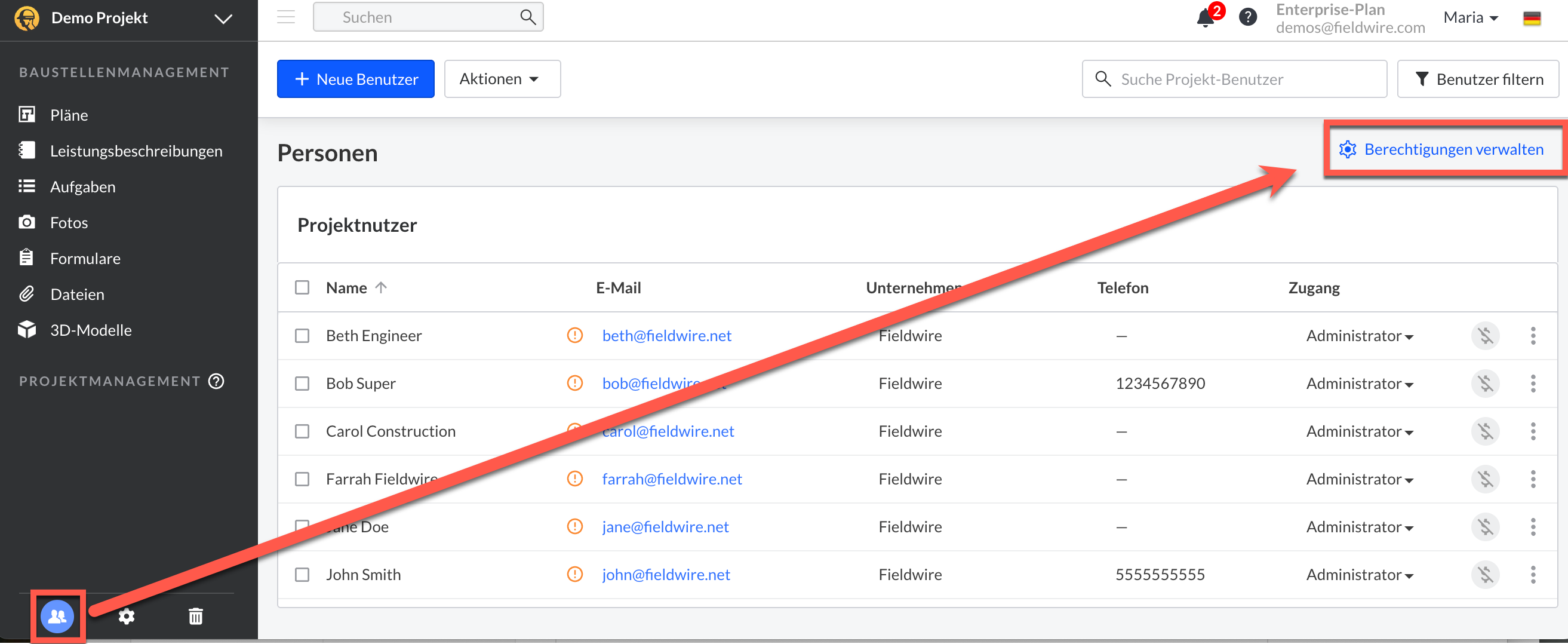Click the Fieldwire logo icon
This screenshot has width=1568, height=644.
point(27,18)
